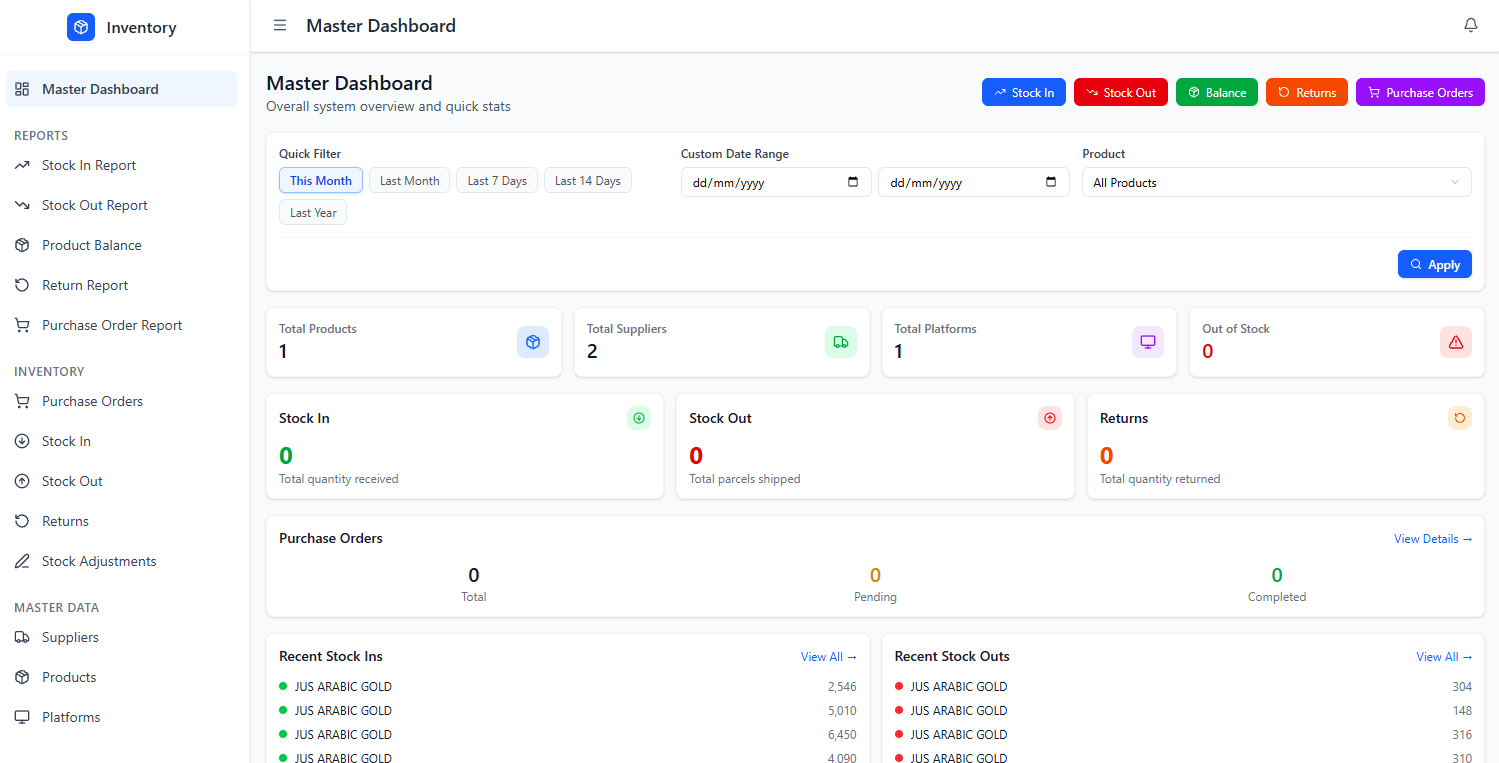Open the All Products dropdown
The image size is (1499, 763).
point(1276,182)
